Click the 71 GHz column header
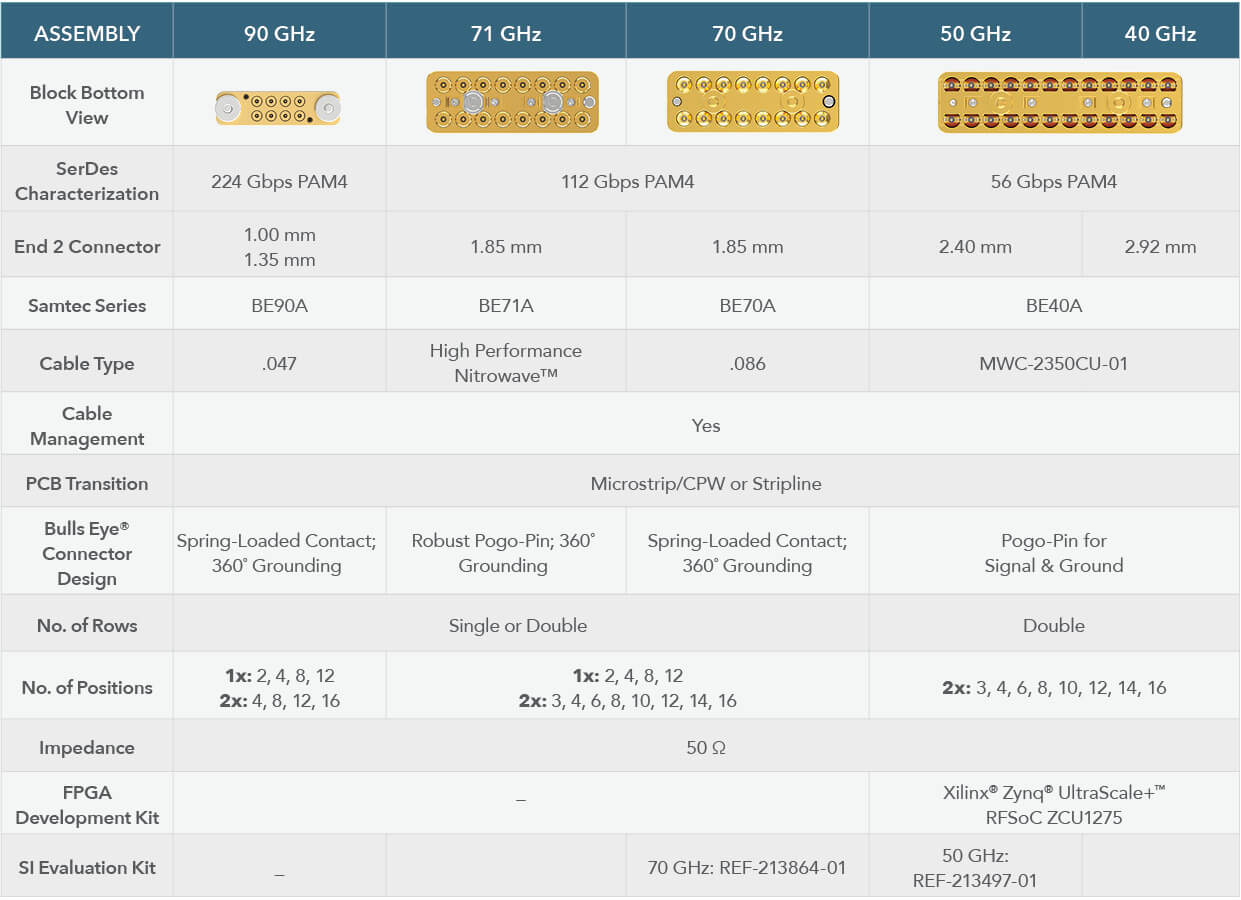 click(506, 34)
